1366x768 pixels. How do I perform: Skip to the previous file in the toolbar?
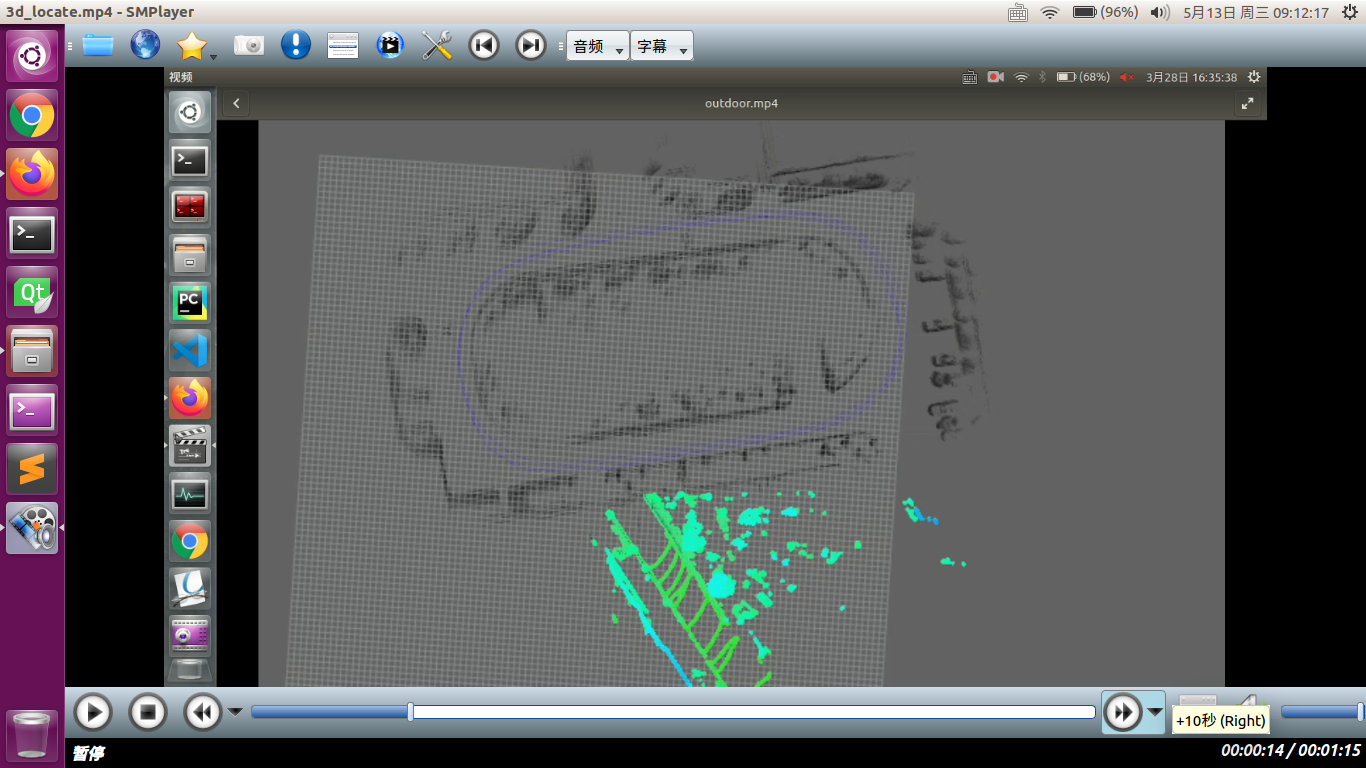click(484, 45)
